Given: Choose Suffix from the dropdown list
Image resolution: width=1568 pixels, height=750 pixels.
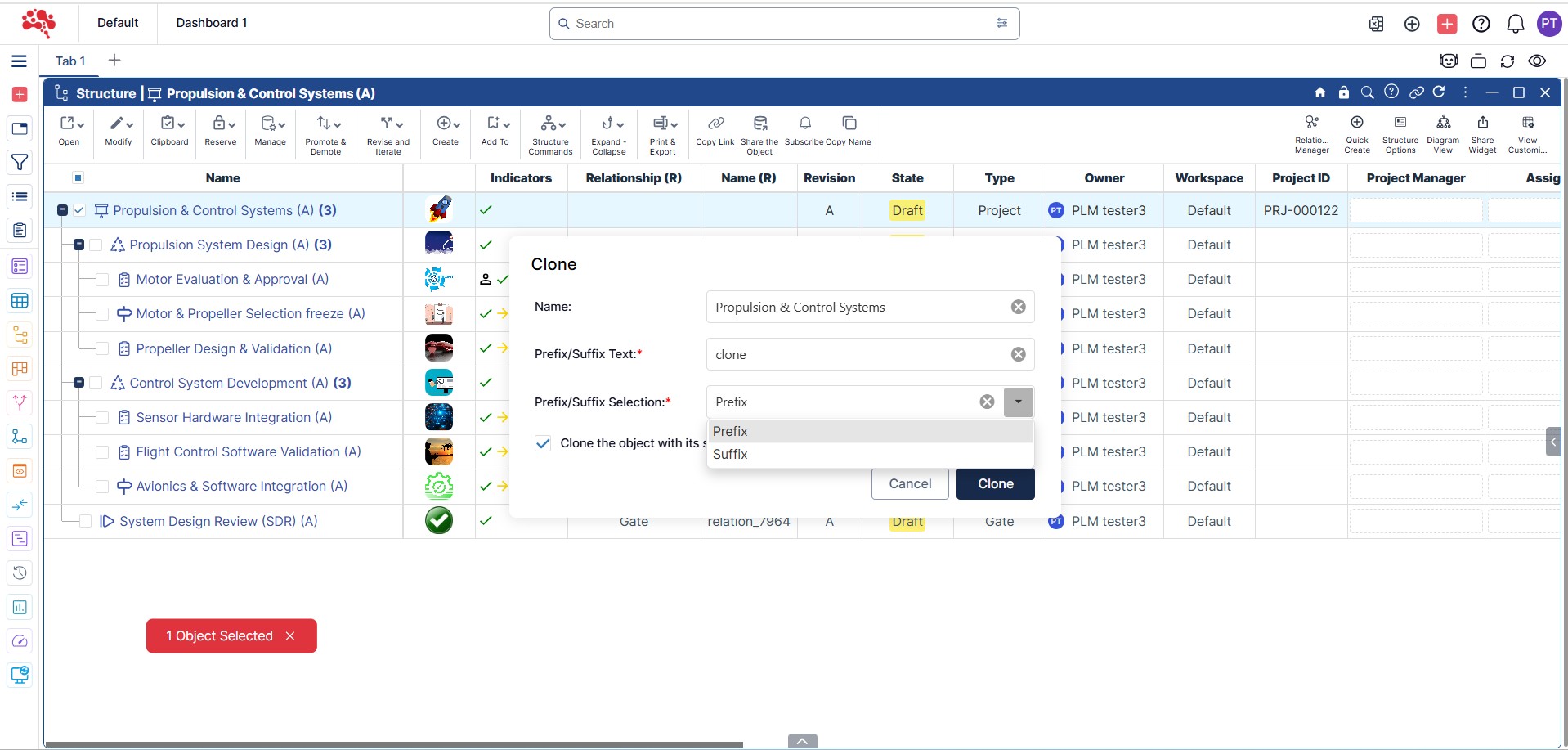Looking at the screenshot, I should pos(730,455).
